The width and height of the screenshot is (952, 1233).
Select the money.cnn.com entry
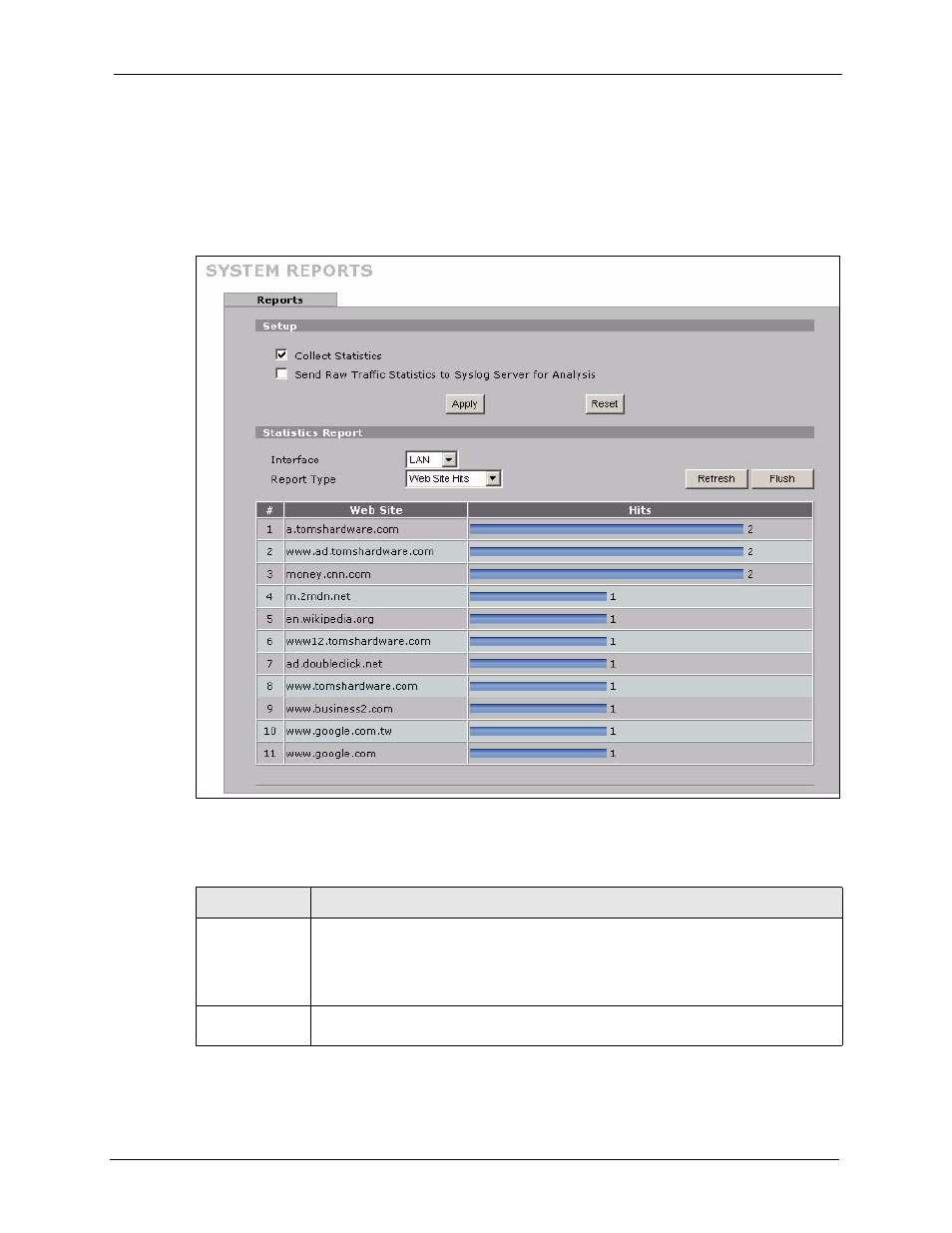point(328,575)
